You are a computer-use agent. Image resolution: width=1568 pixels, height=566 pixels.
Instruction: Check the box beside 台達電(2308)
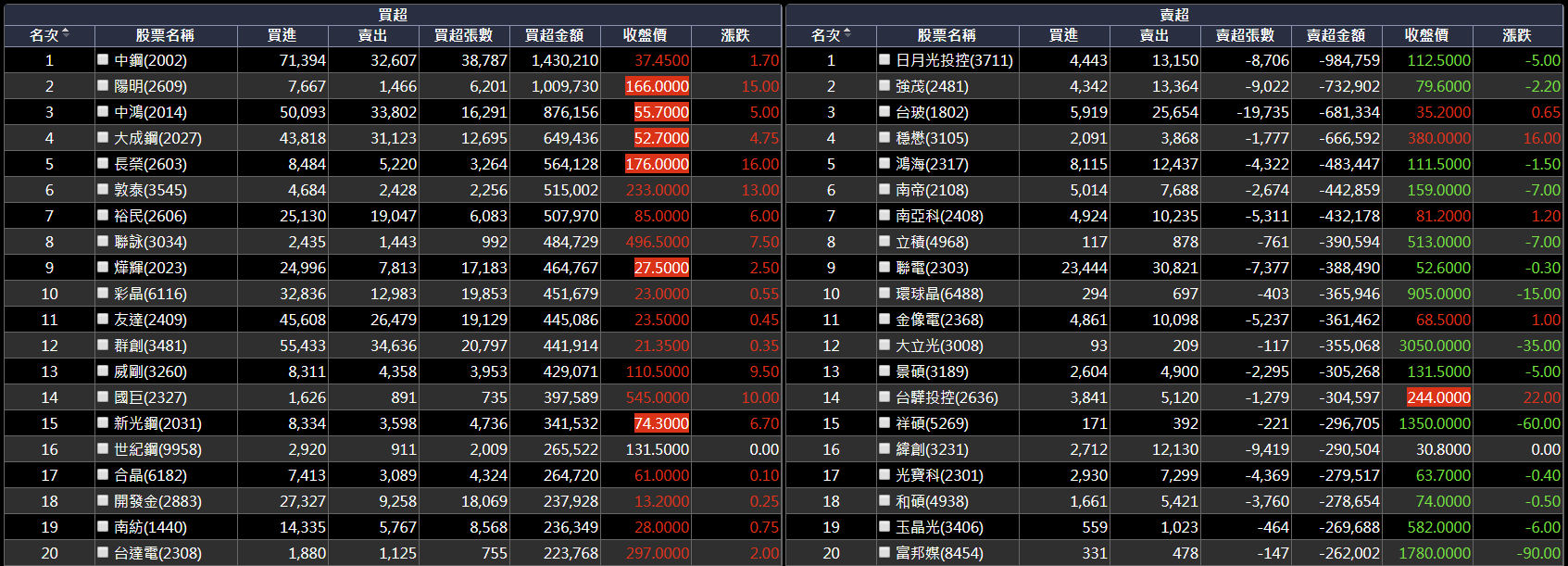pyautogui.click(x=103, y=552)
